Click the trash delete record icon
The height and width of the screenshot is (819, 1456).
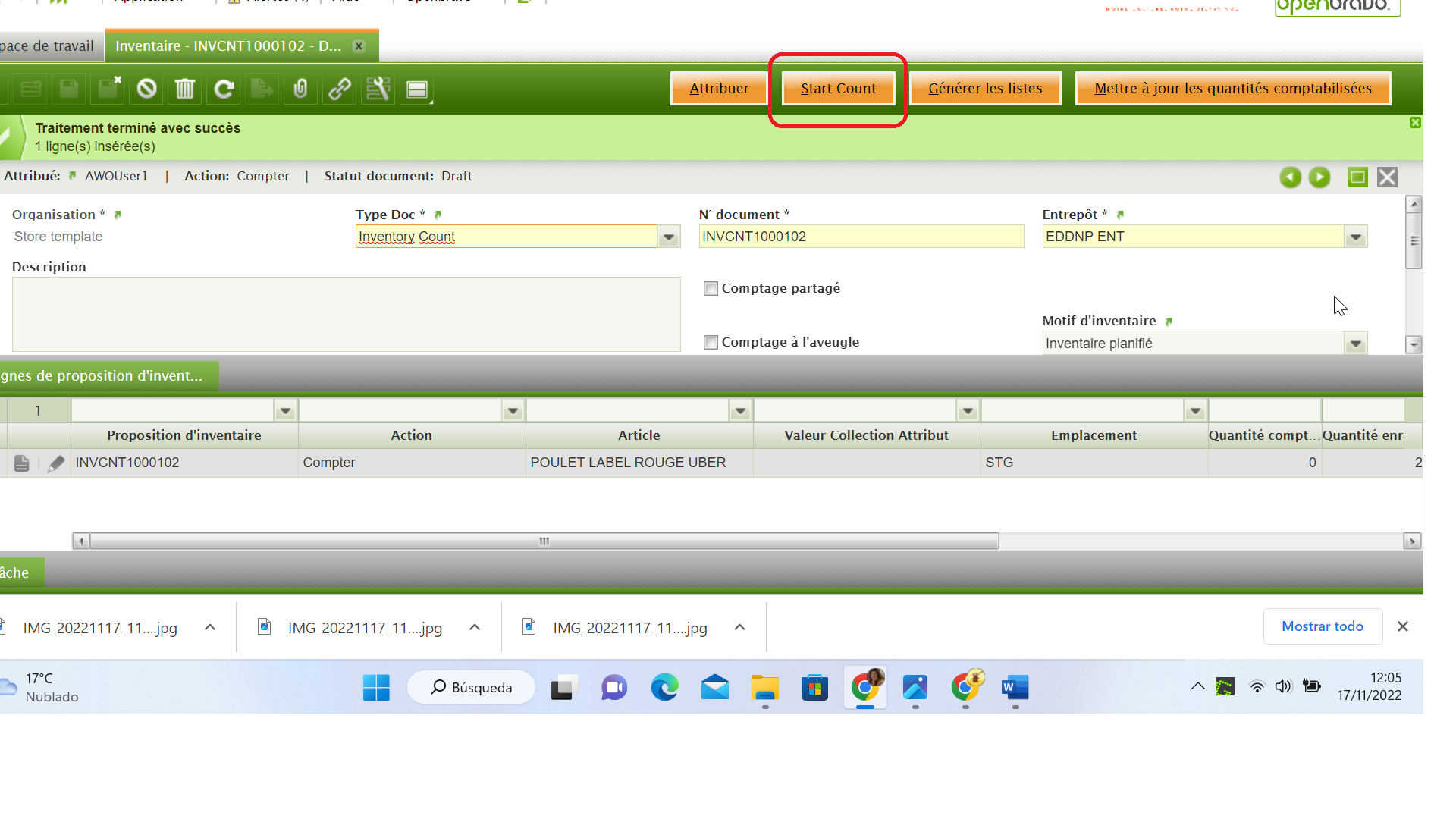coord(185,89)
